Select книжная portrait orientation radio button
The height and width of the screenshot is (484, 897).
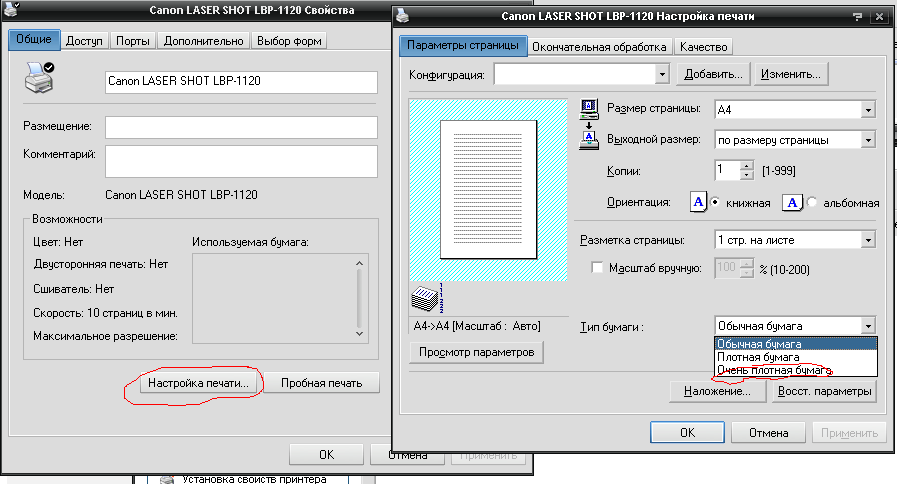pyautogui.click(x=715, y=203)
